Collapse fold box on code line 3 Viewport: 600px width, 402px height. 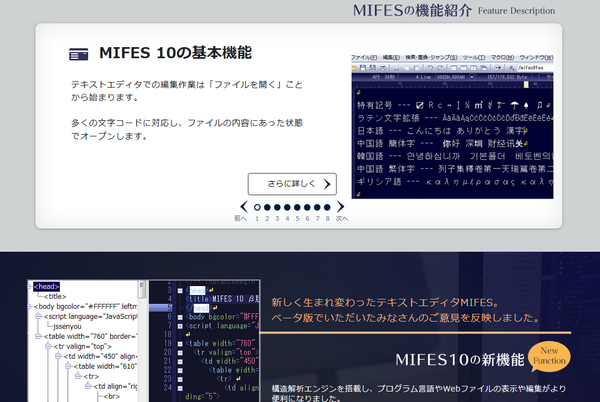pos(180,291)
